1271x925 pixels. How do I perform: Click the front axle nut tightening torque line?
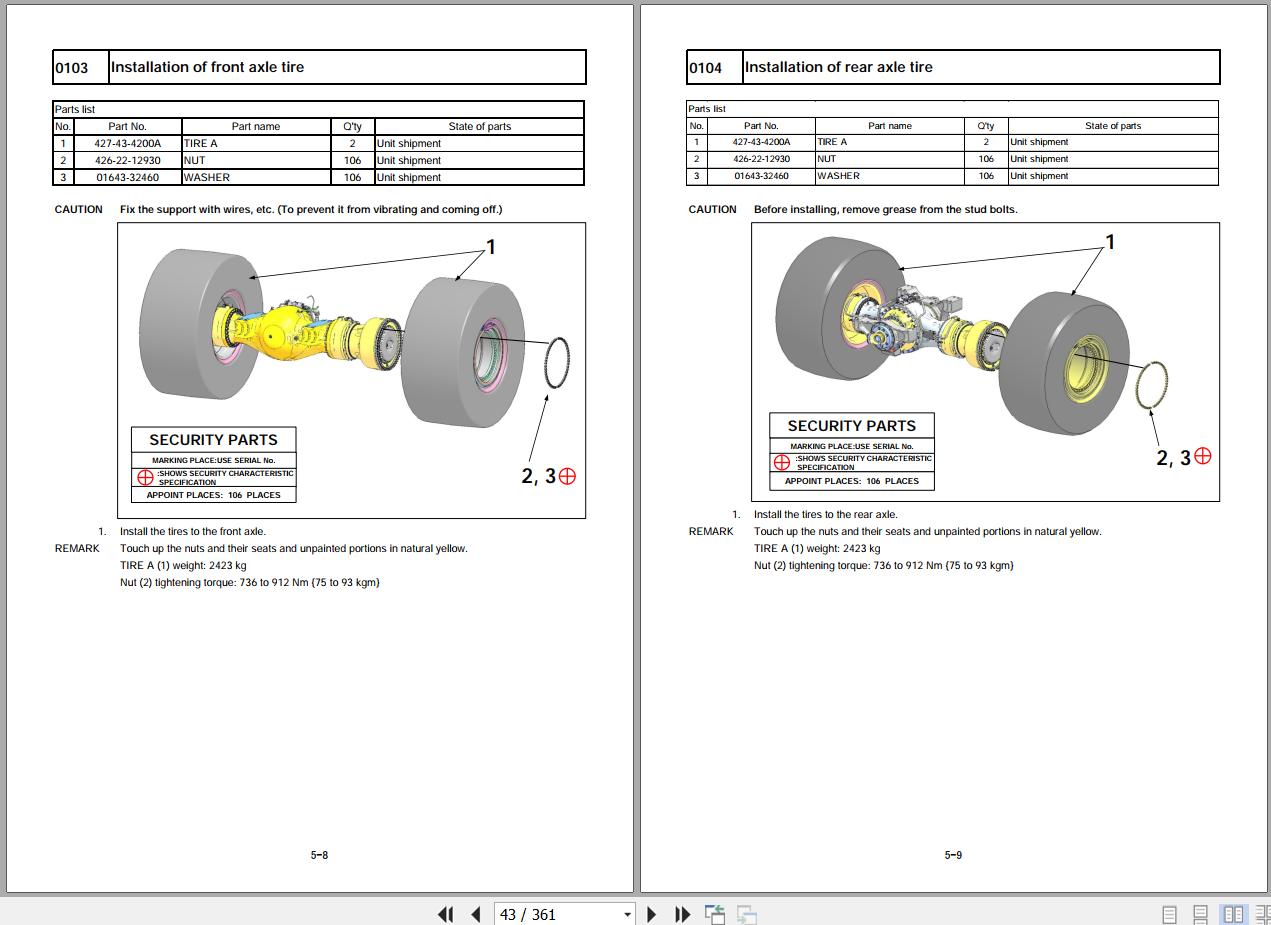click(x=250, y=582)
